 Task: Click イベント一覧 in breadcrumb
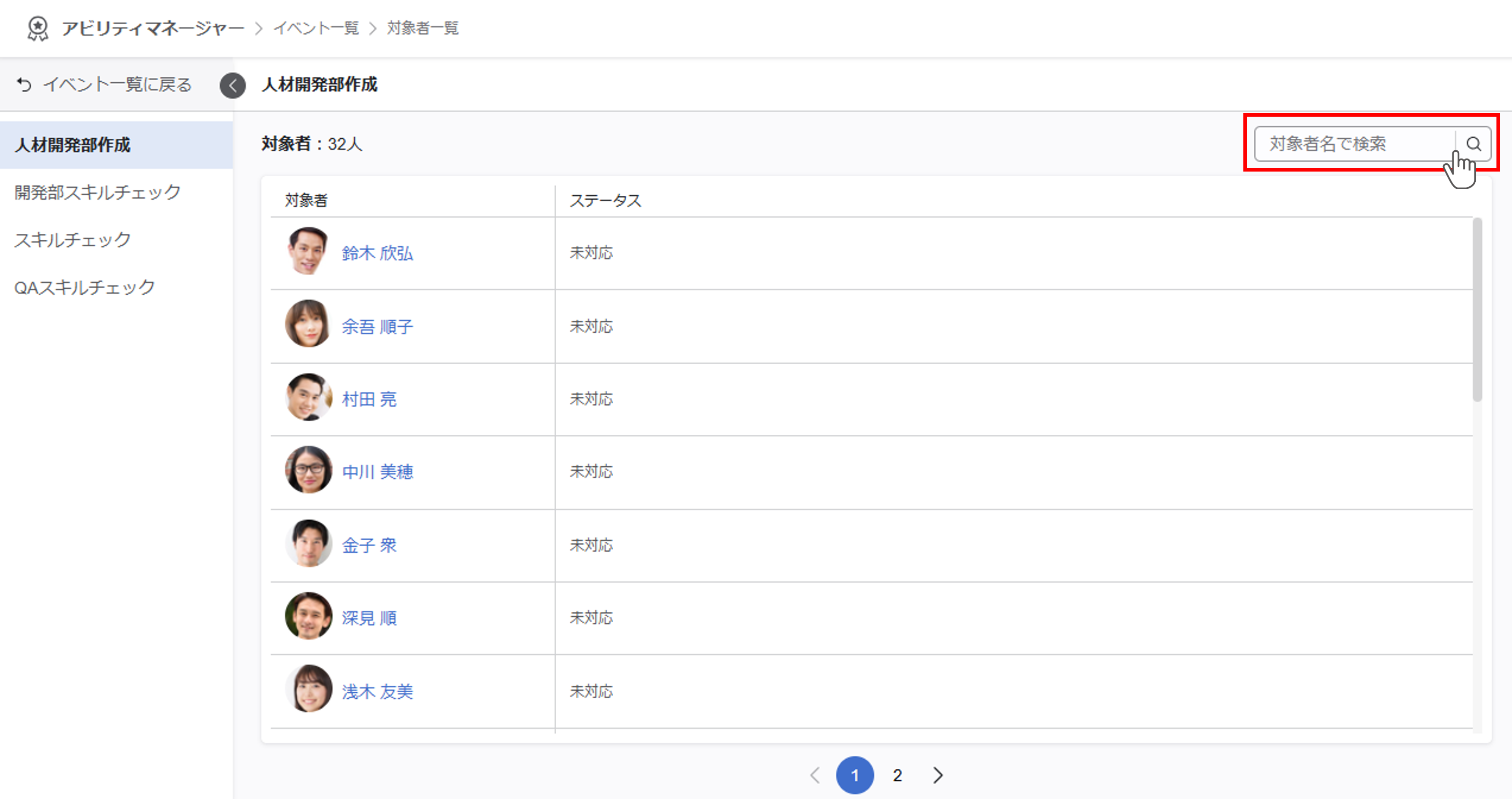316,28
